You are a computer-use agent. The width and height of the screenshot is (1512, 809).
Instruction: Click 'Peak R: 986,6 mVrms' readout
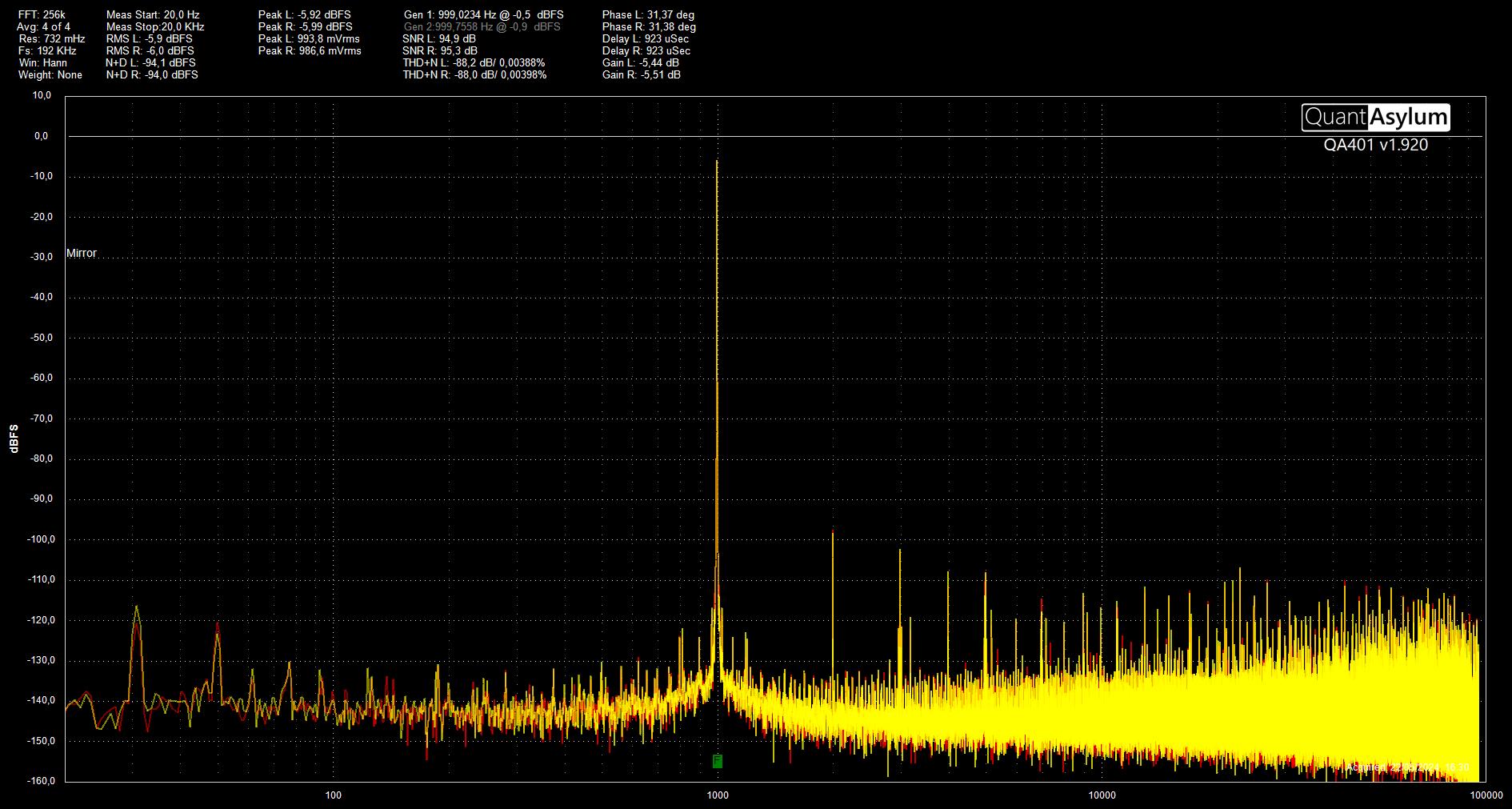pos(310,50)
